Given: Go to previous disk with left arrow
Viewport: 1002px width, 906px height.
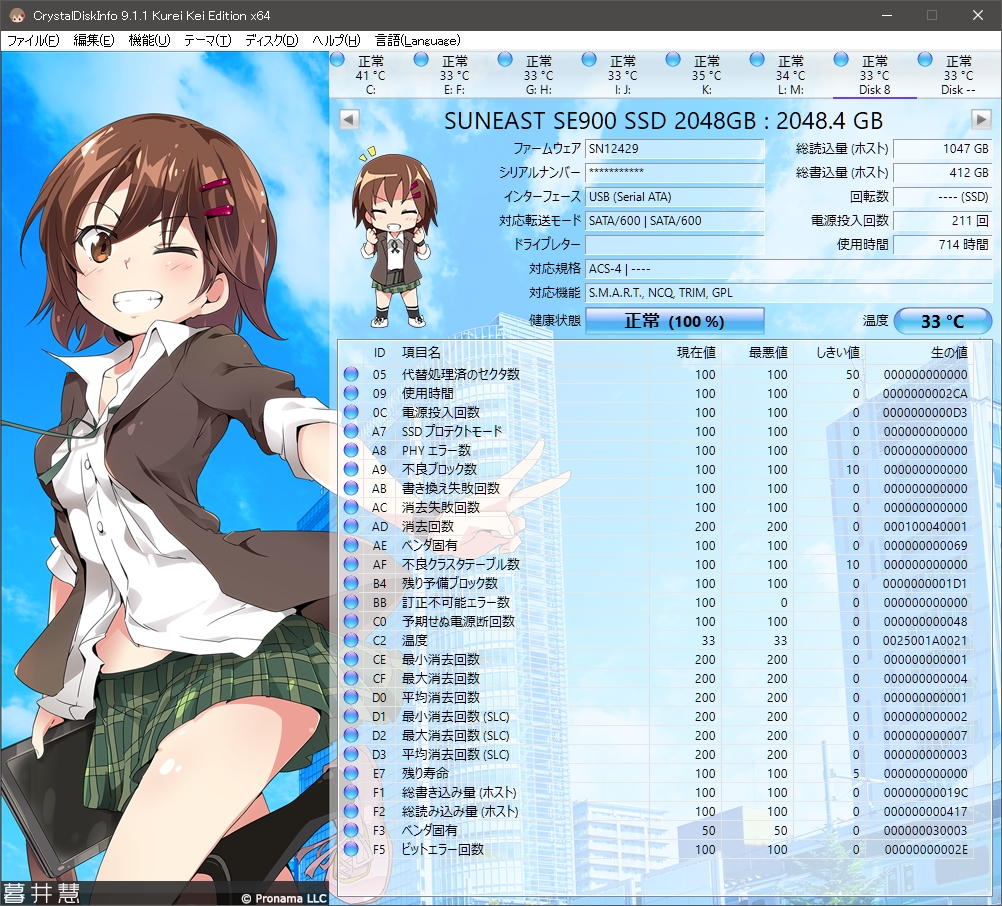Looking at the screenshot, I should click(x=349, y=119).
